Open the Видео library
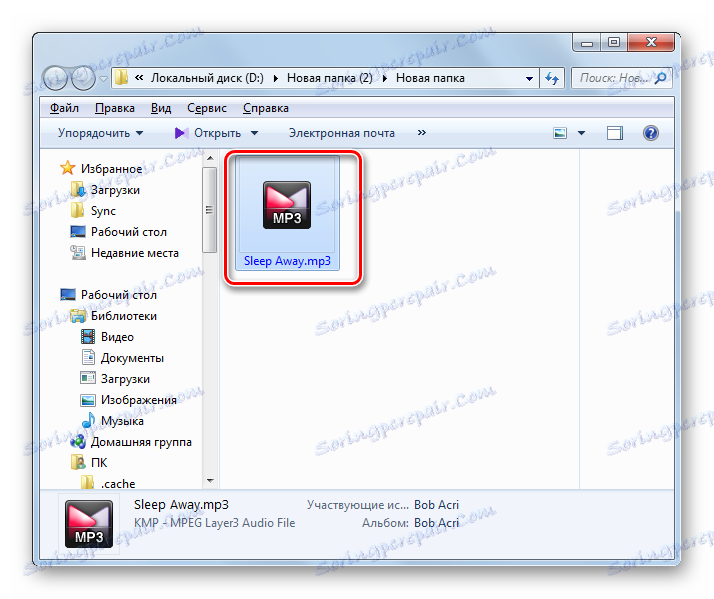The width and height of the screenshot is (714, 599). (117, 337)
